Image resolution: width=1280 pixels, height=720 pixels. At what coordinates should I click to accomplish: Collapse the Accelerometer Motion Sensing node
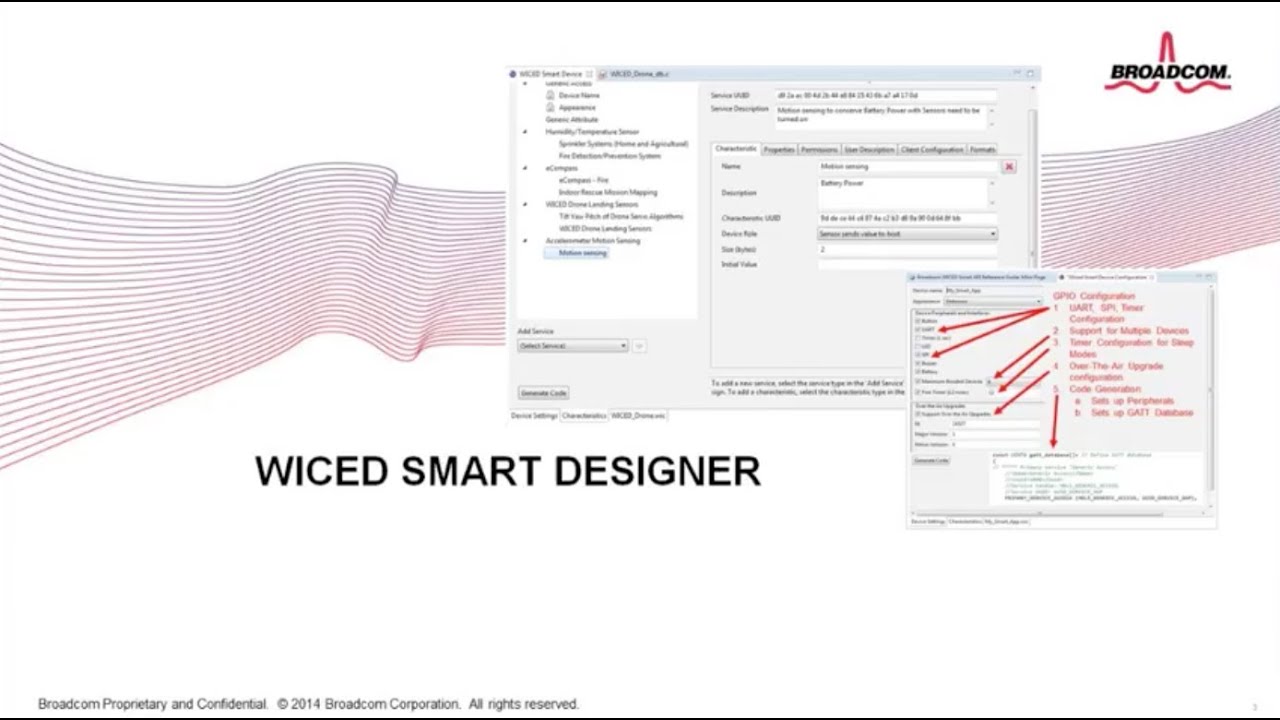pos(525,240)
